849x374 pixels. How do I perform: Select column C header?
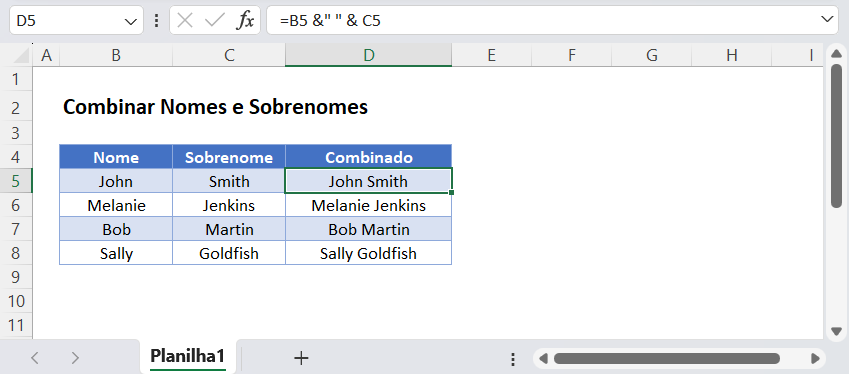pyautogui.click(x=229, y=55)
